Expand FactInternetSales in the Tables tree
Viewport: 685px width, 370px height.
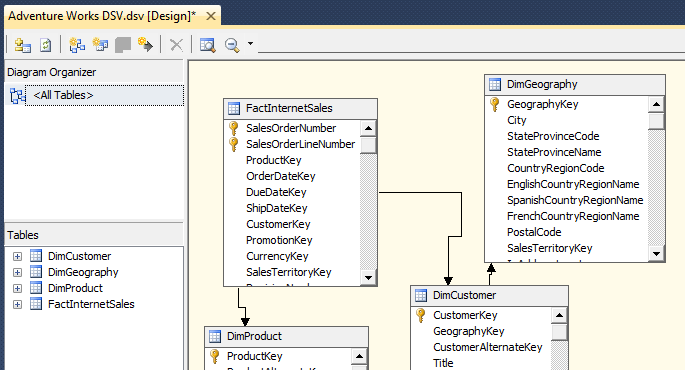click(x=17, y=304)
